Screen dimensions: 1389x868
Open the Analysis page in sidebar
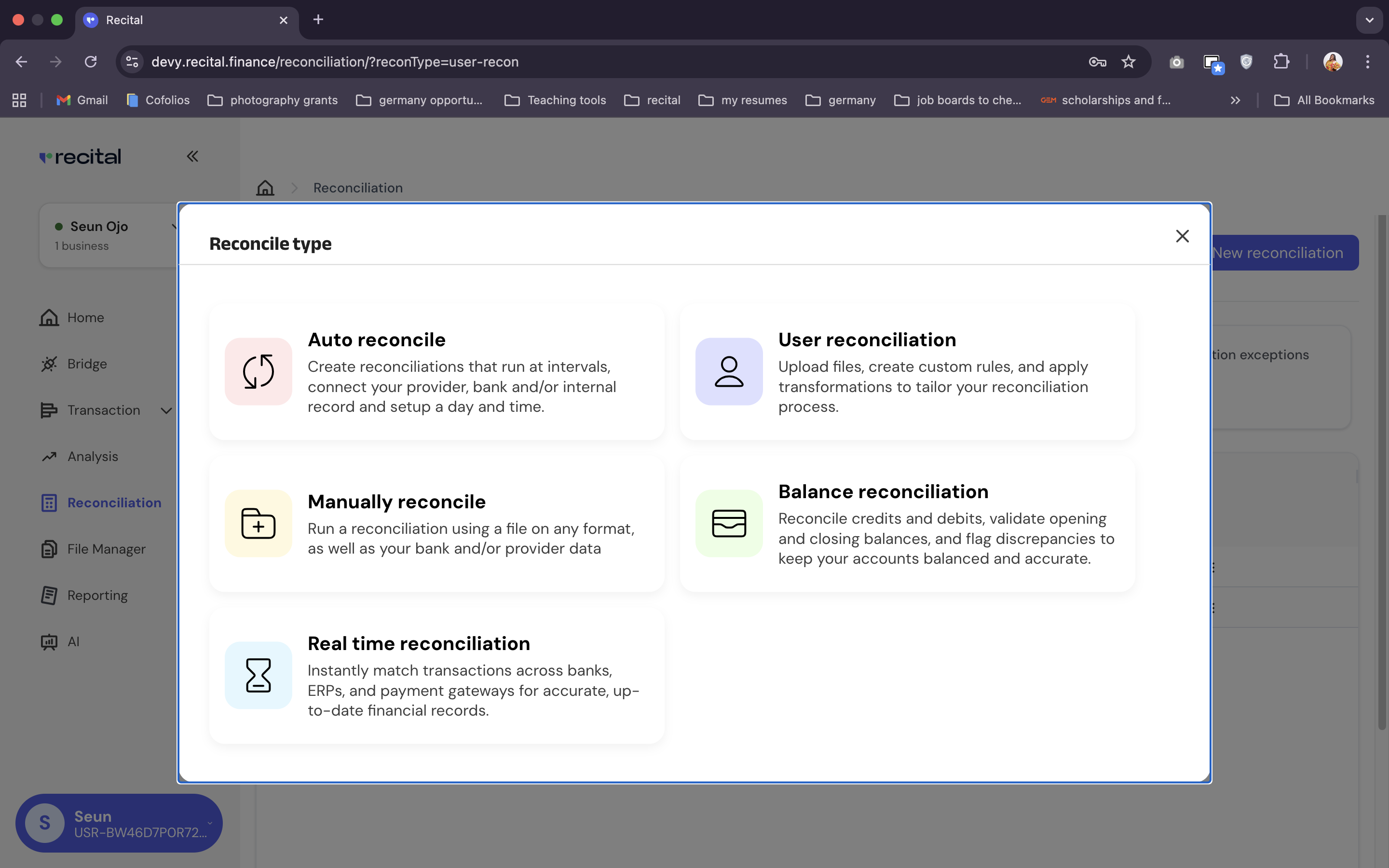tap(93, 456)
